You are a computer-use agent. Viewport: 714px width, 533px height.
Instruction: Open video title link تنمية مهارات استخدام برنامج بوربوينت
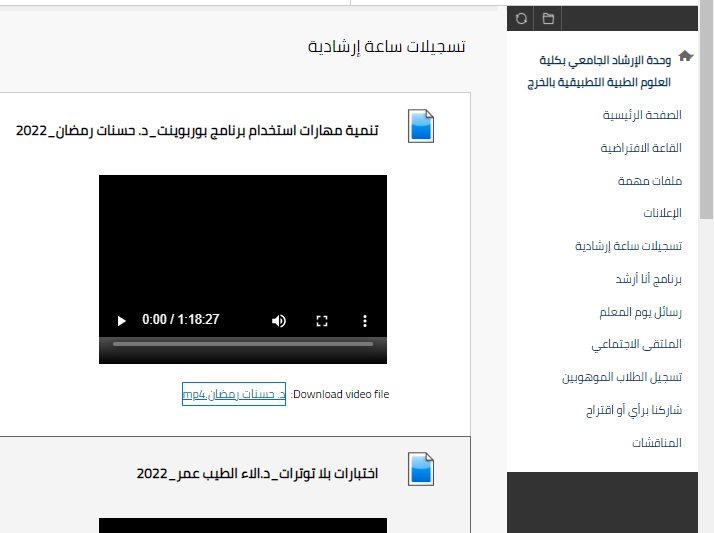(x=198, y=131)
